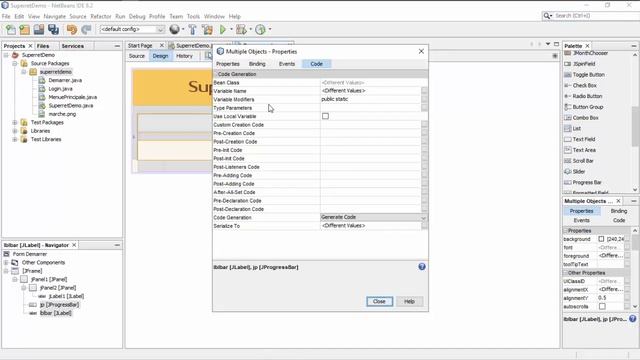Click the Variable Modifiers value field

pyautogui.click(x=371, y=99)
